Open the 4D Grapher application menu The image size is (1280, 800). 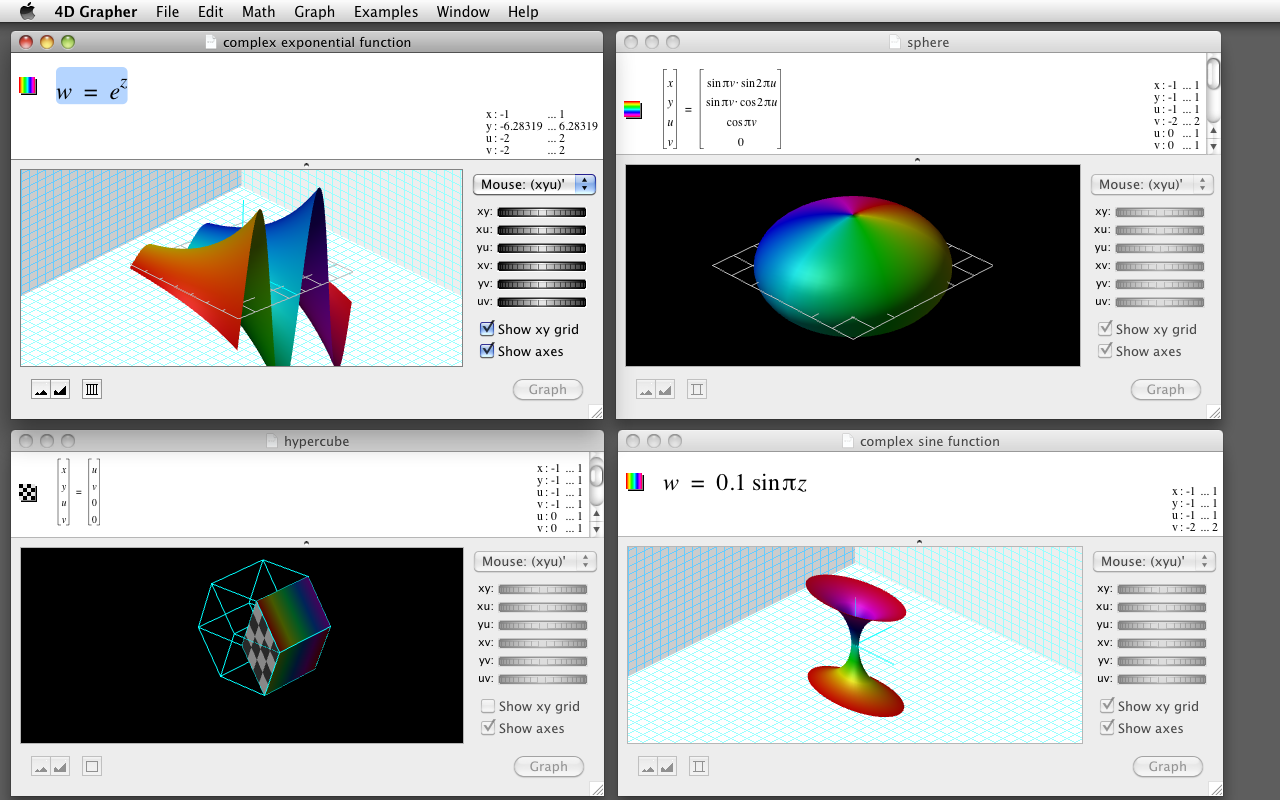tap(96, 12)
